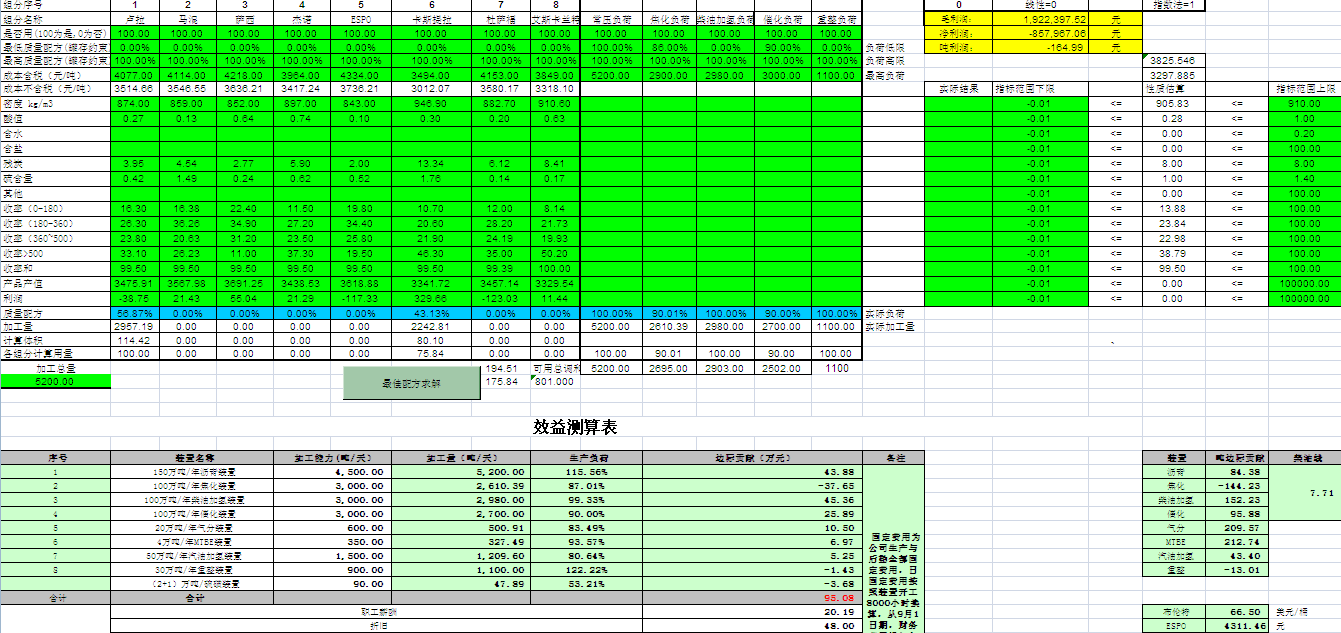
Task: Click the cost with tax cell 3494.00
Action: pyautogui.click(x=430, y=75)
